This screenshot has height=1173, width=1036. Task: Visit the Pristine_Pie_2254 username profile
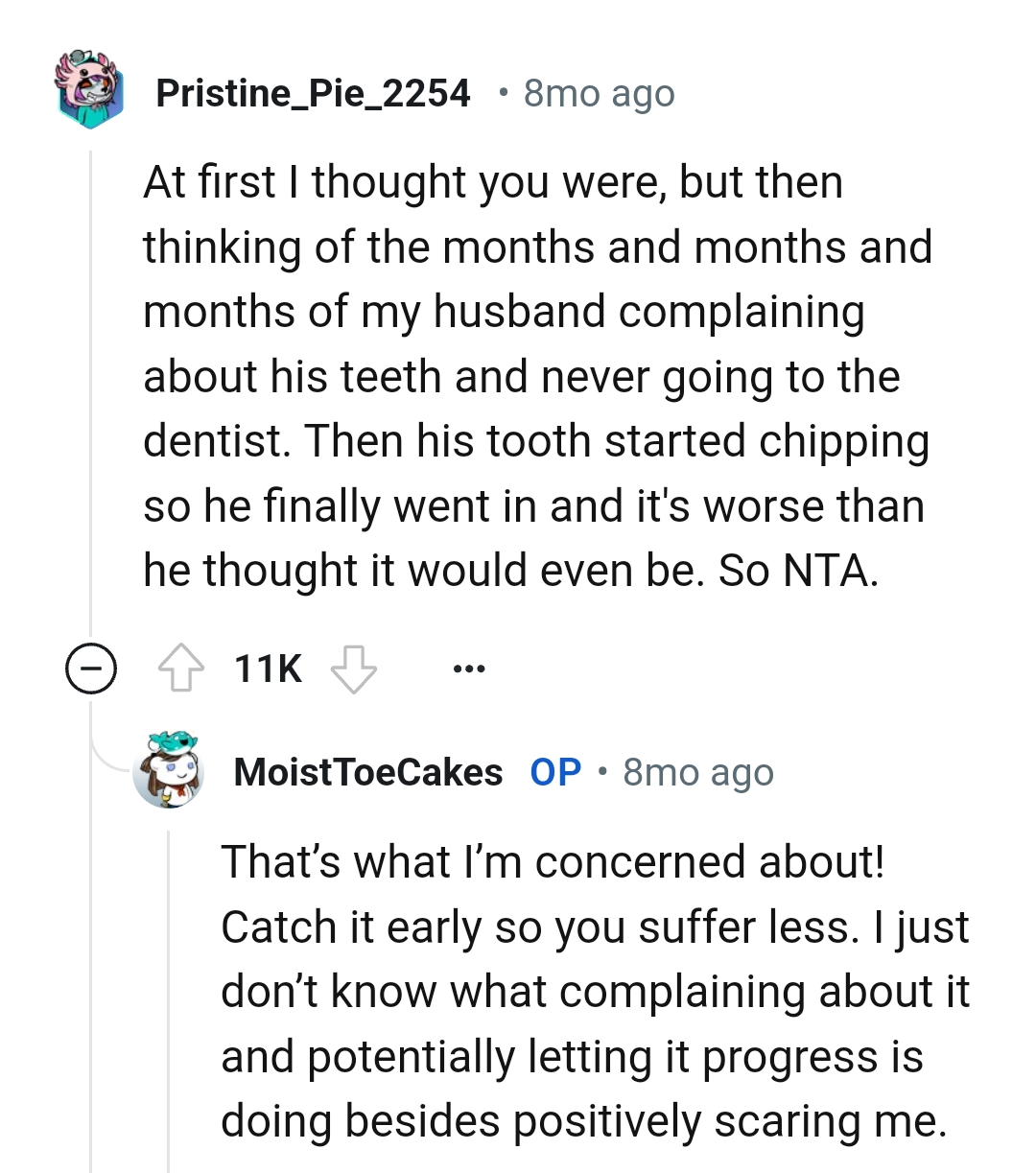(313, 93)
